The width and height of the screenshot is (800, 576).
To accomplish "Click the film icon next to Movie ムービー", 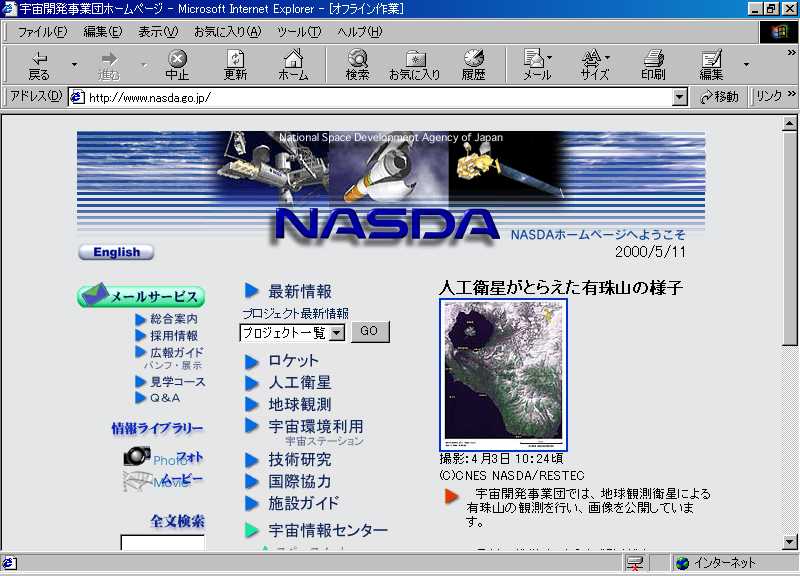I will click(137, 480).
